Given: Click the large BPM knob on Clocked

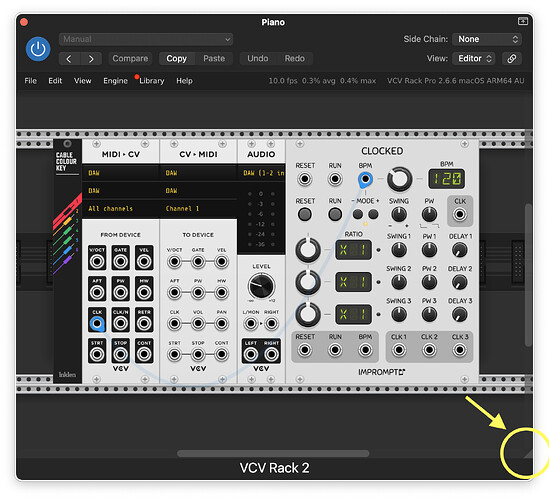Looking at the screenshot, I should click(x=399, y=179).
